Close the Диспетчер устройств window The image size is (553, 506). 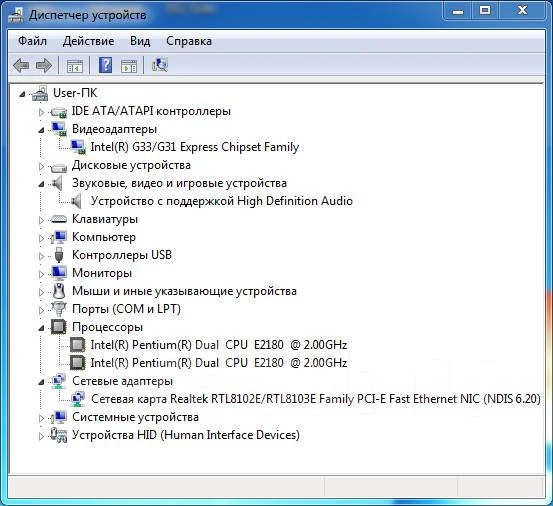pos(523,11)
